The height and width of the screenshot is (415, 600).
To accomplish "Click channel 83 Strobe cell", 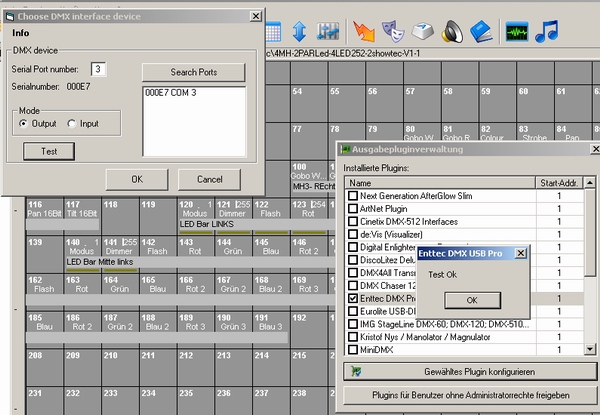I will [535, 132].
